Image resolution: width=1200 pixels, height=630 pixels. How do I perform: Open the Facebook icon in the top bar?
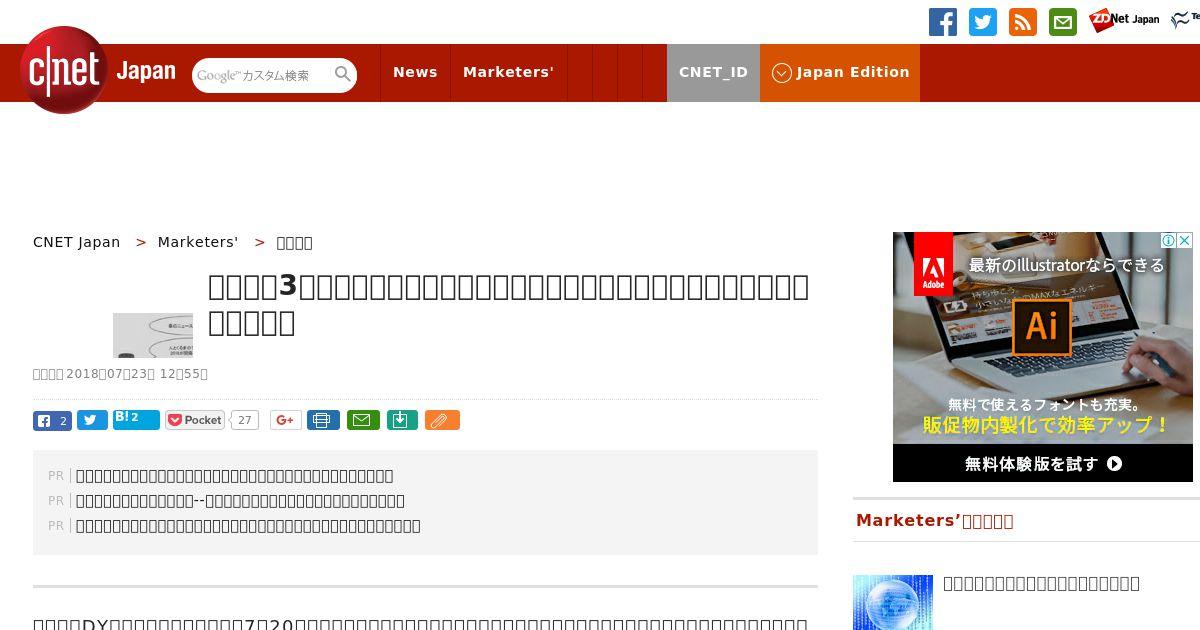coord(943,22)
